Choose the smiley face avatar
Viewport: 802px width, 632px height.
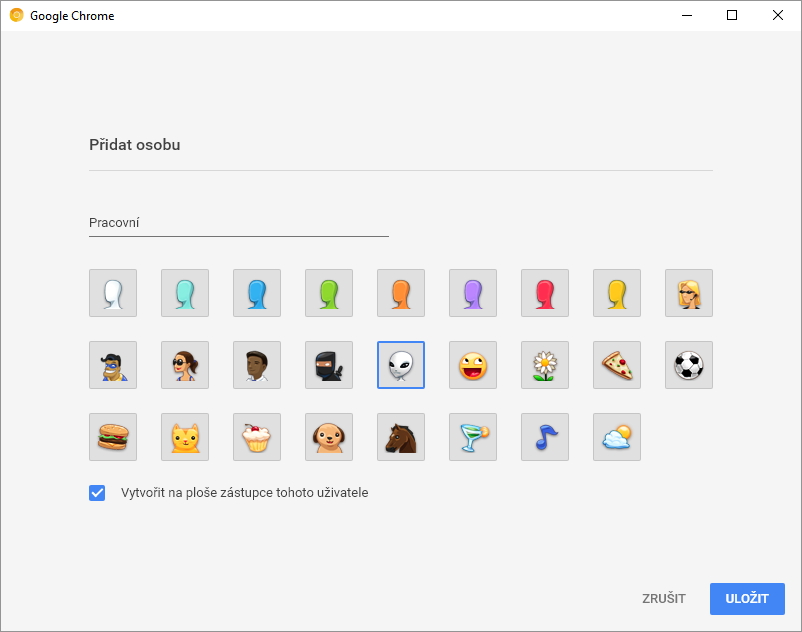coord(473,365)
